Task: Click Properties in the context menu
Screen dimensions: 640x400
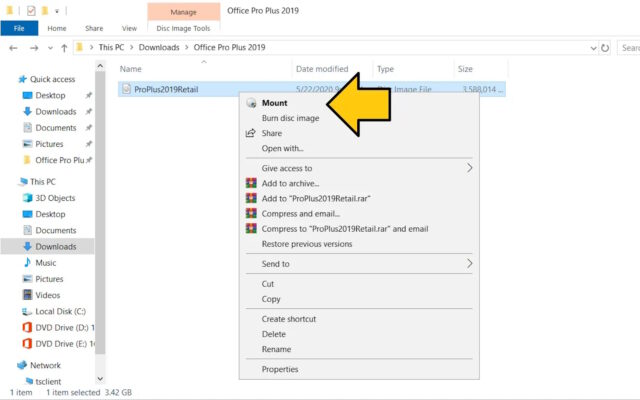Action: [280, 369]
